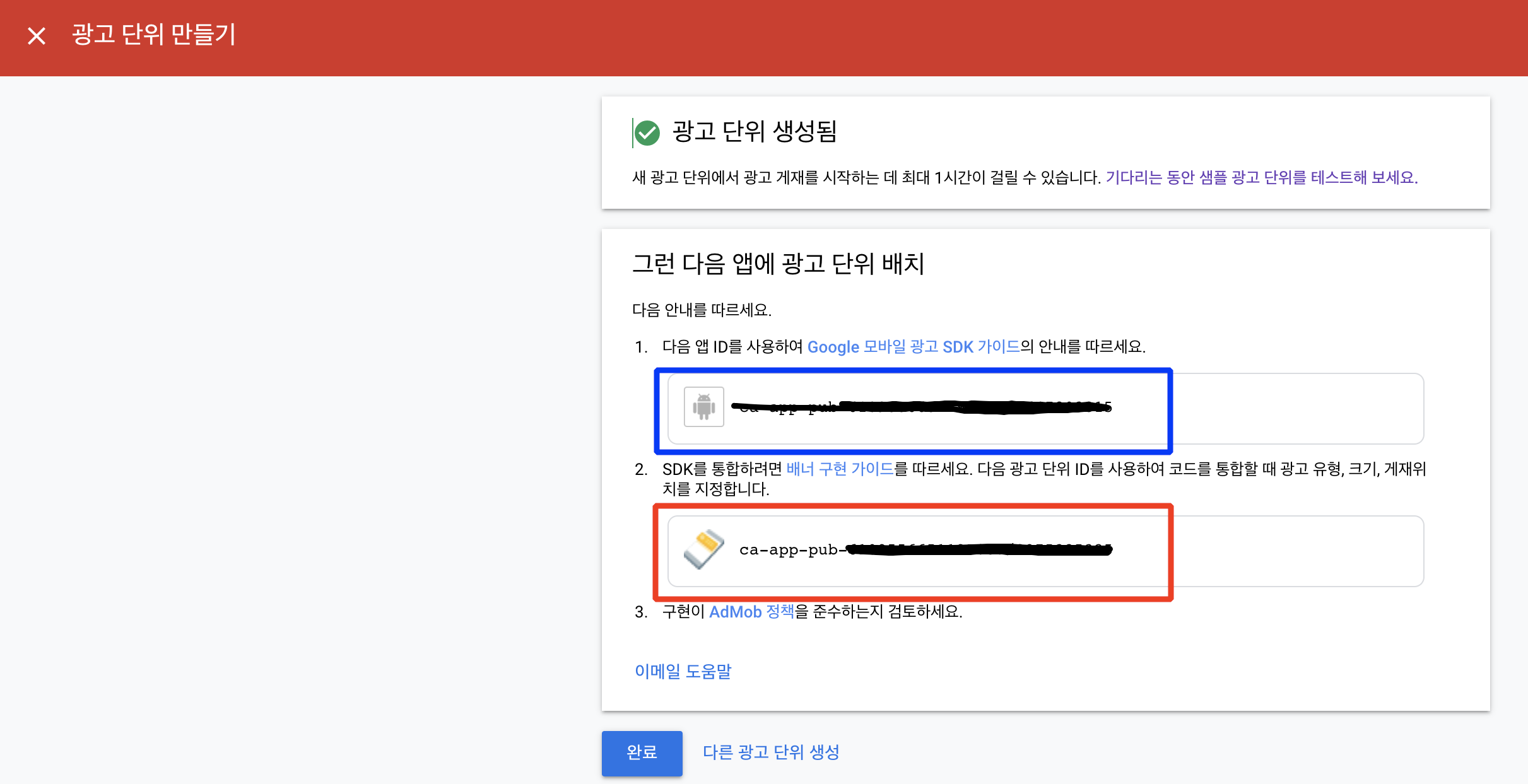Close the 광고 단위 만들기 dialog
Viewport: 1528px width, 784px height.
(37, 35)
